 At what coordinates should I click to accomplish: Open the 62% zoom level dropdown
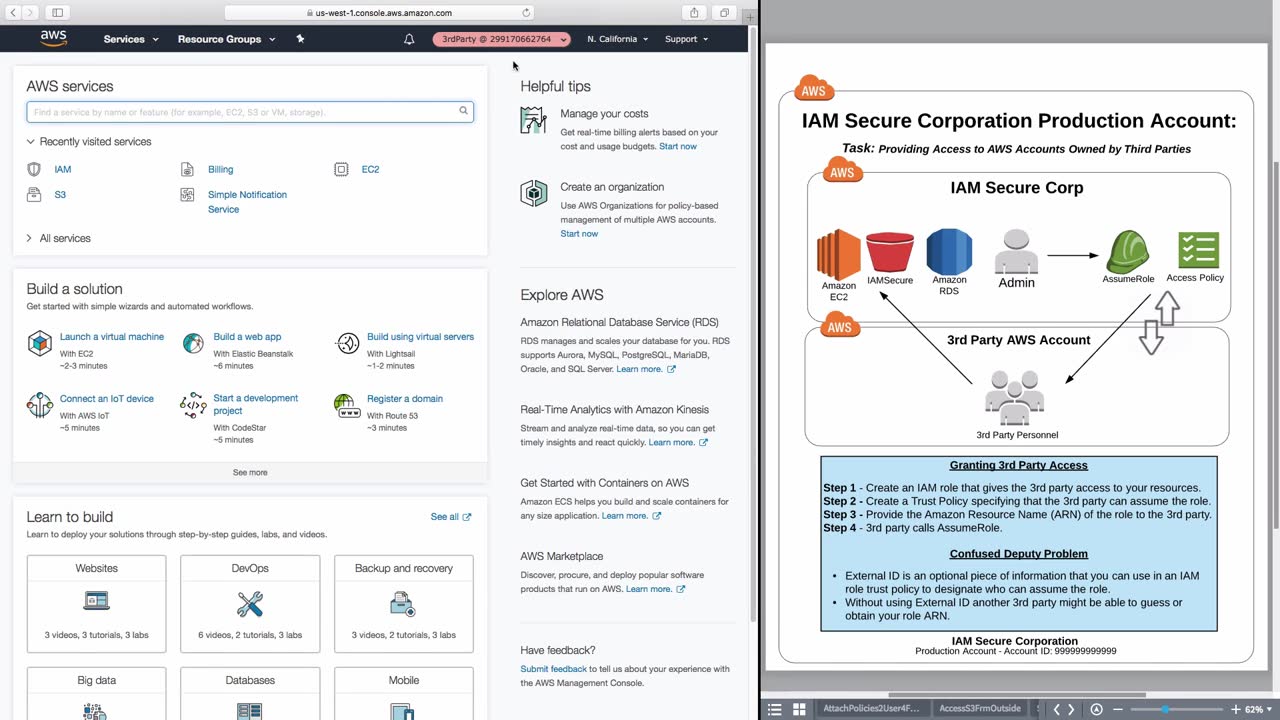click(1257, 709)
